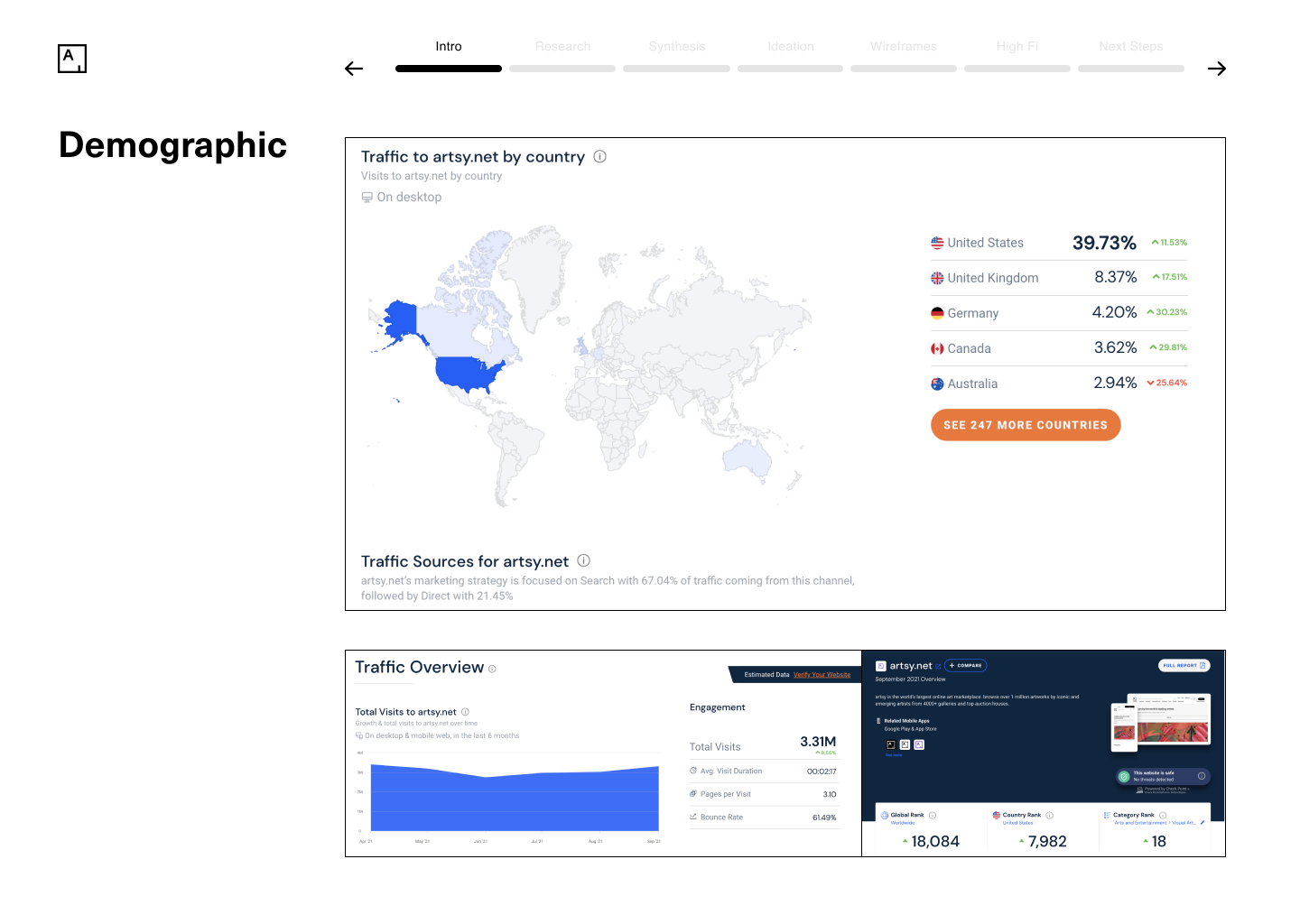Click the Australia flag icon
Image resolution: width=1300 pixels, height=924 pixels.
937,383
